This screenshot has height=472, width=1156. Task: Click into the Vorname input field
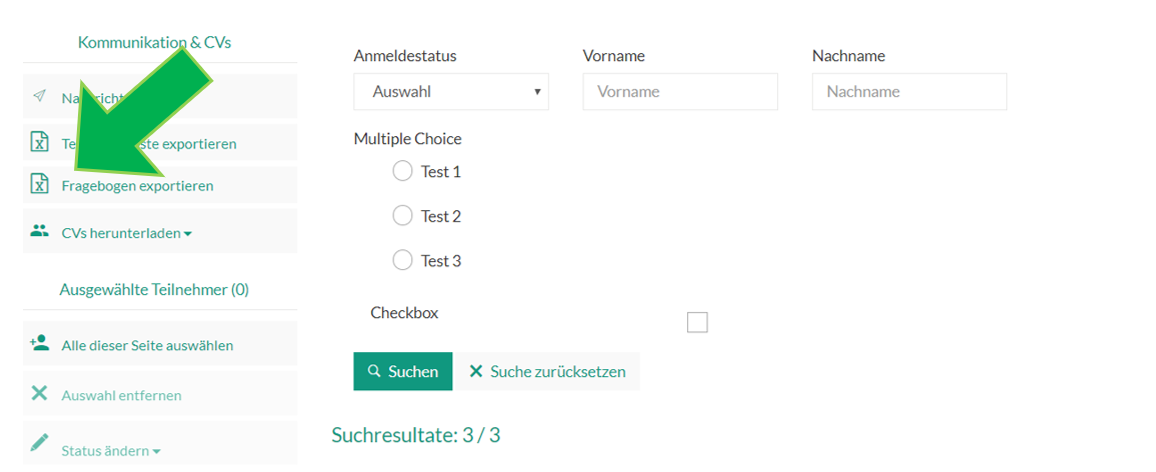click(x=680, y=91)
